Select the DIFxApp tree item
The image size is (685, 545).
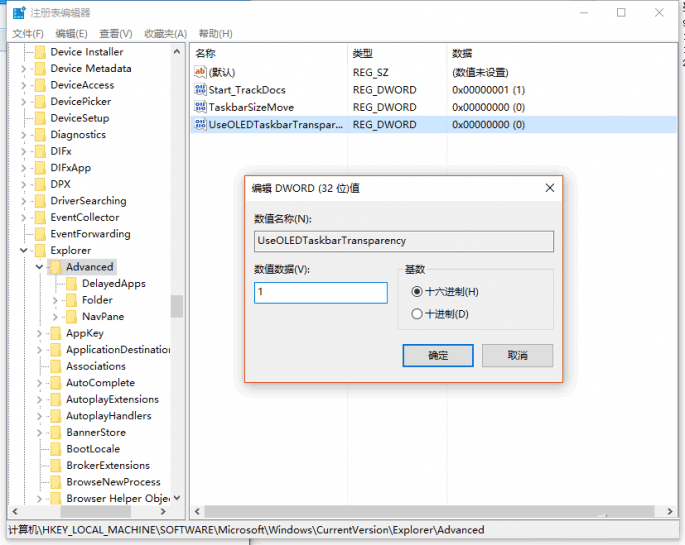[x=70, y=168]
